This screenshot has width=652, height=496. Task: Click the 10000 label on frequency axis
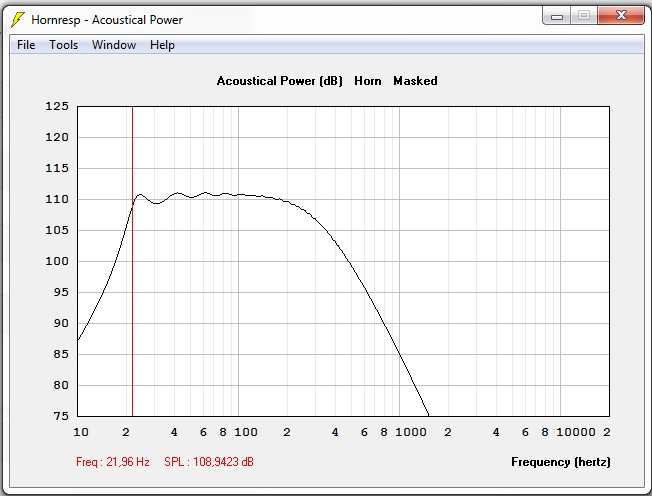click(575, 432)
